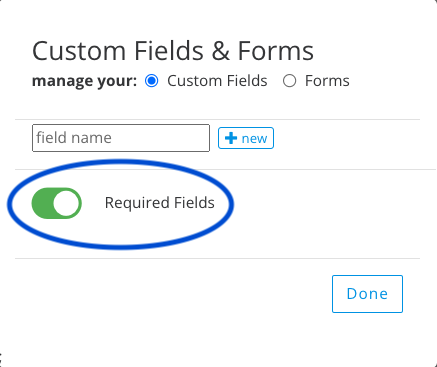Image resolution: width=437 pixels, height=367 pixels.
Task: Click the Forms label text
Action: pos(327,81)
